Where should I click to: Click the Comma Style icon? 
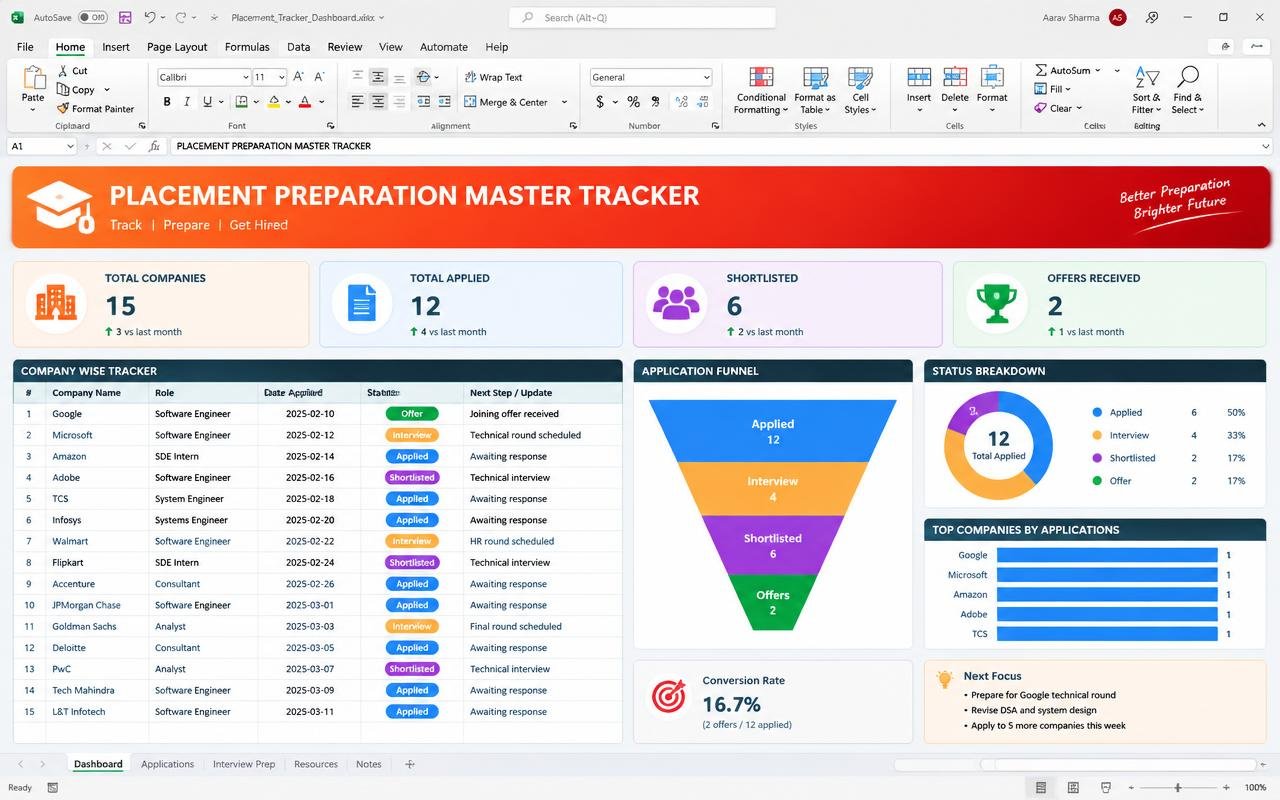point(655,102)
